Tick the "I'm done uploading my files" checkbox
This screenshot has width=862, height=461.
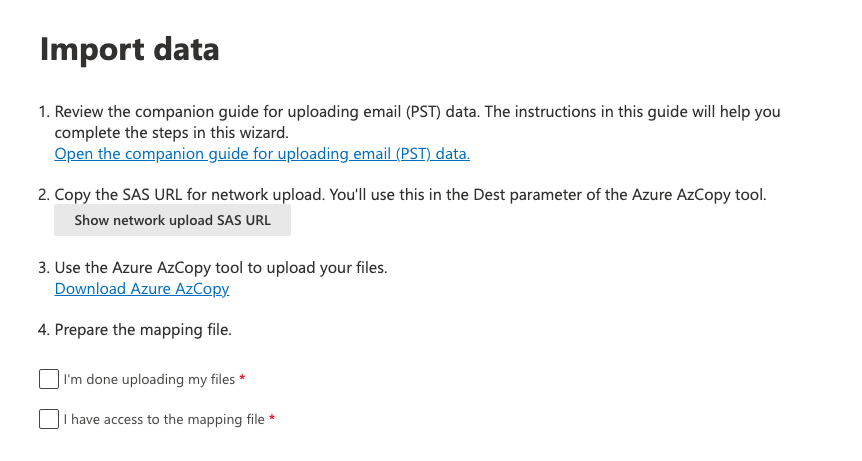pyautogui.click(x=49, y=379)
